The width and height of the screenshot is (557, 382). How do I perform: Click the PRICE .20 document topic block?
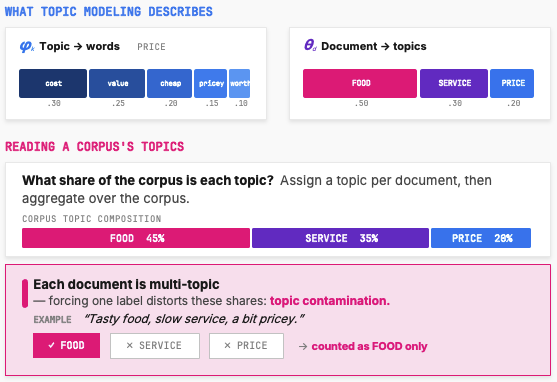tap(512, 84)
